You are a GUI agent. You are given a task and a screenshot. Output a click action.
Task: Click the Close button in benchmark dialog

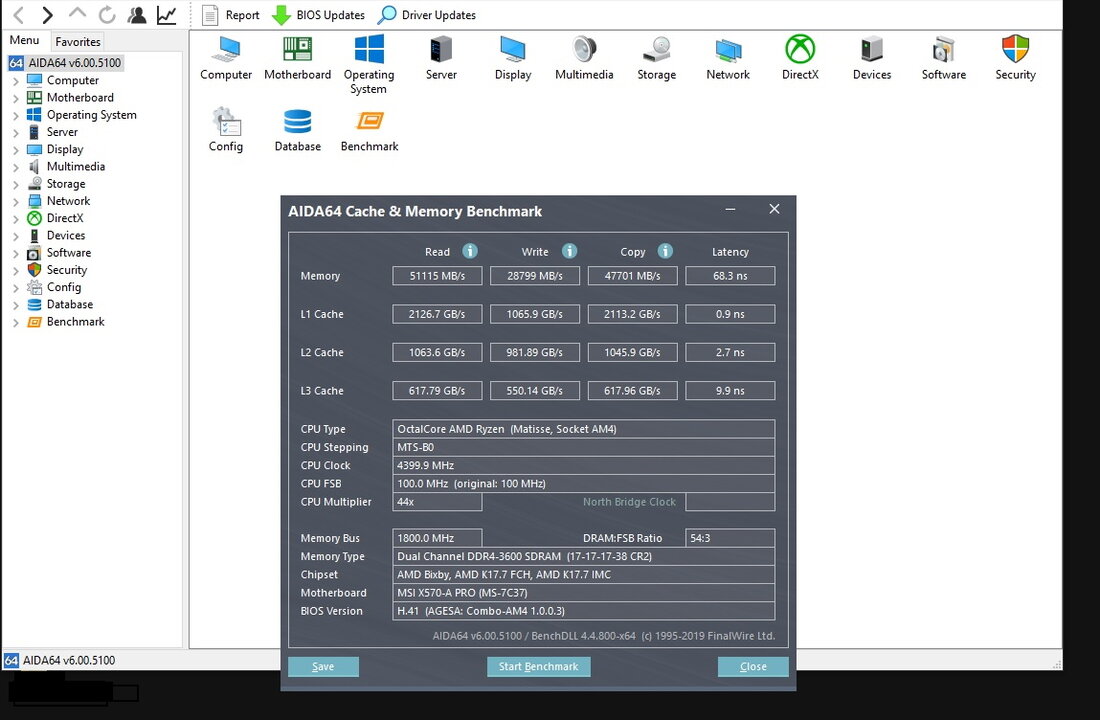click(x=753, y=667)
